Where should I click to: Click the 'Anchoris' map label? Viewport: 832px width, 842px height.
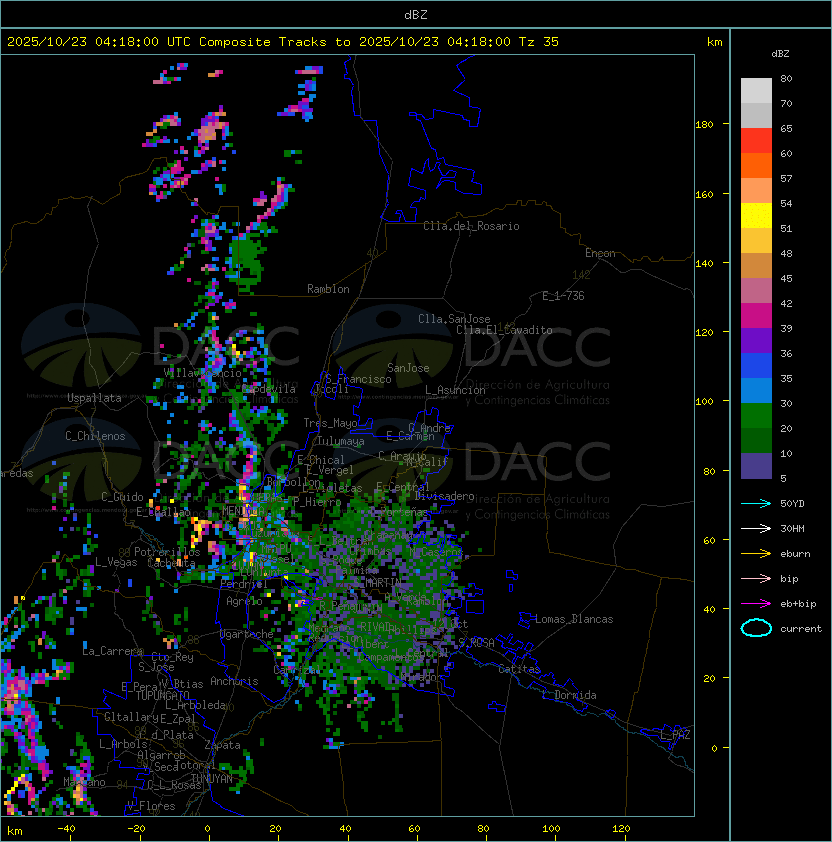(x=234, y=681)
